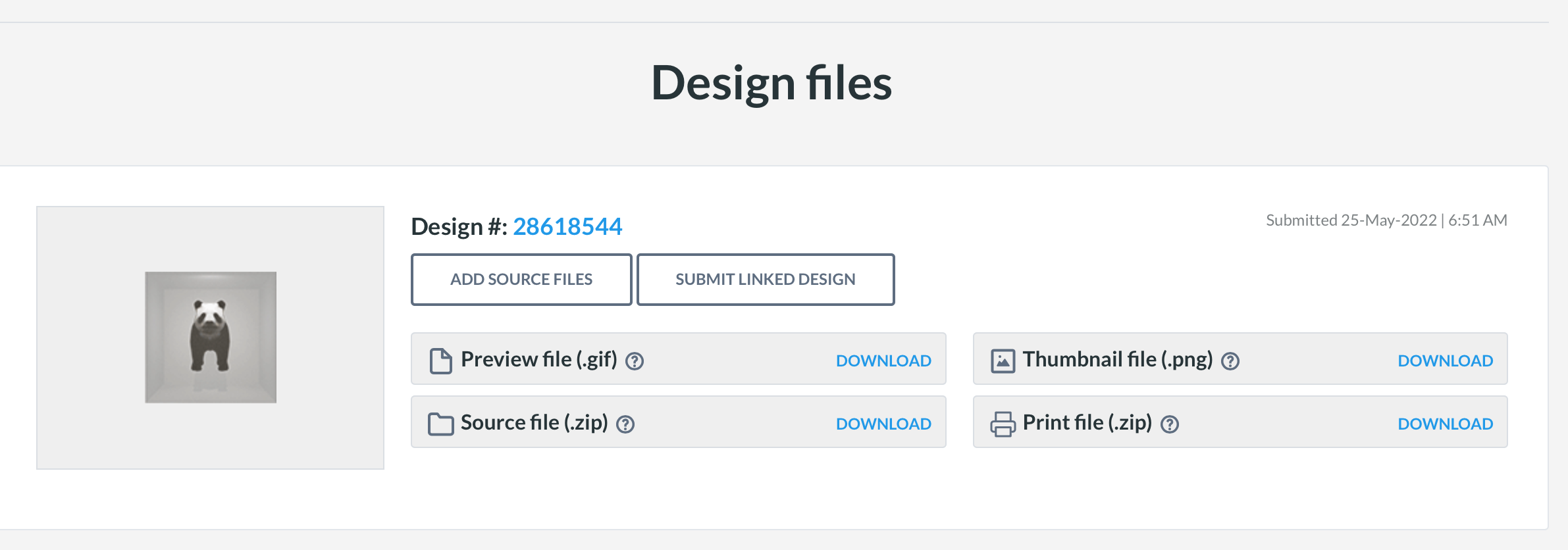Click the image icon beside Thumbnail file

1003,361
